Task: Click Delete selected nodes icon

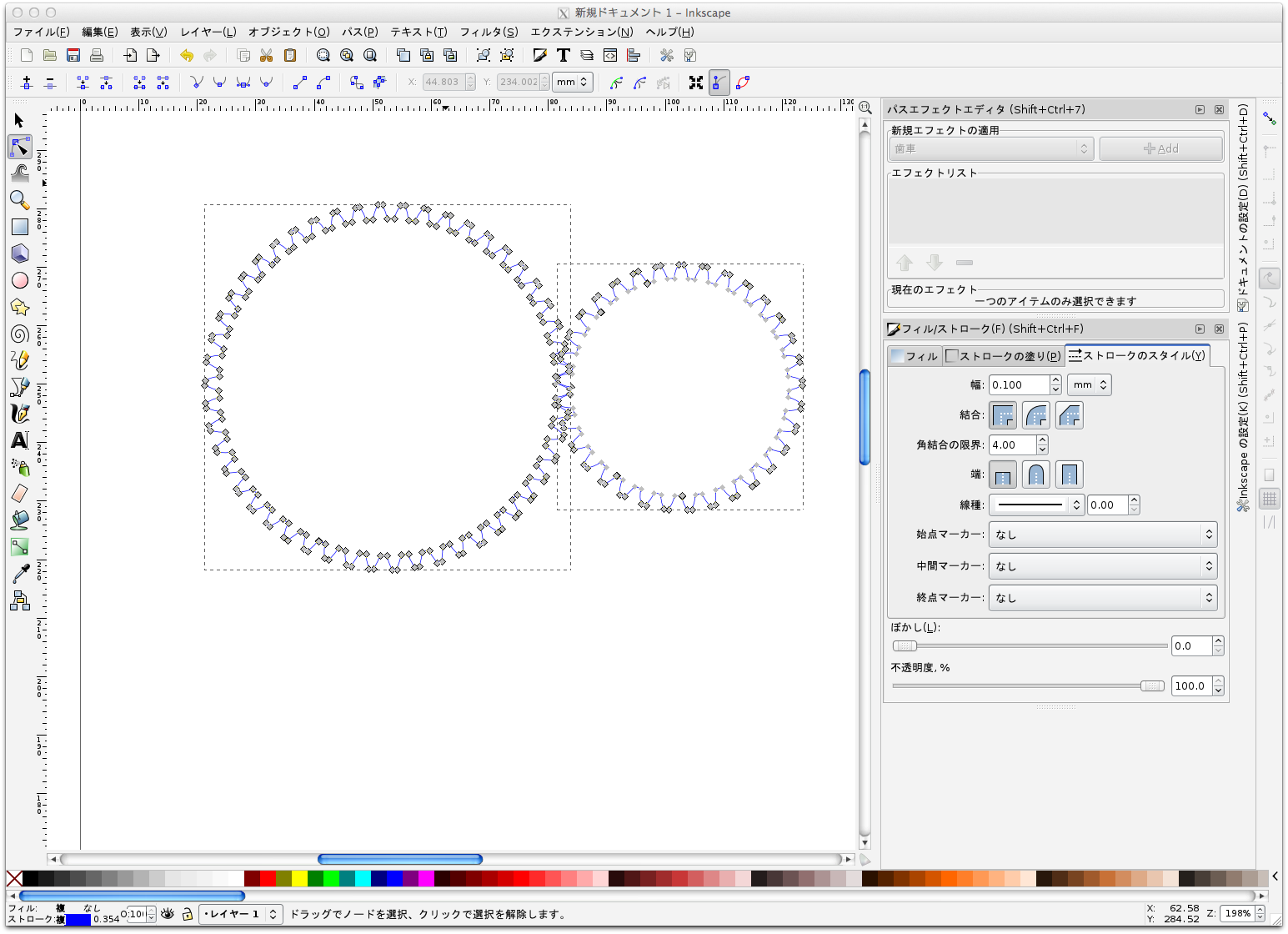Action: 50,83
